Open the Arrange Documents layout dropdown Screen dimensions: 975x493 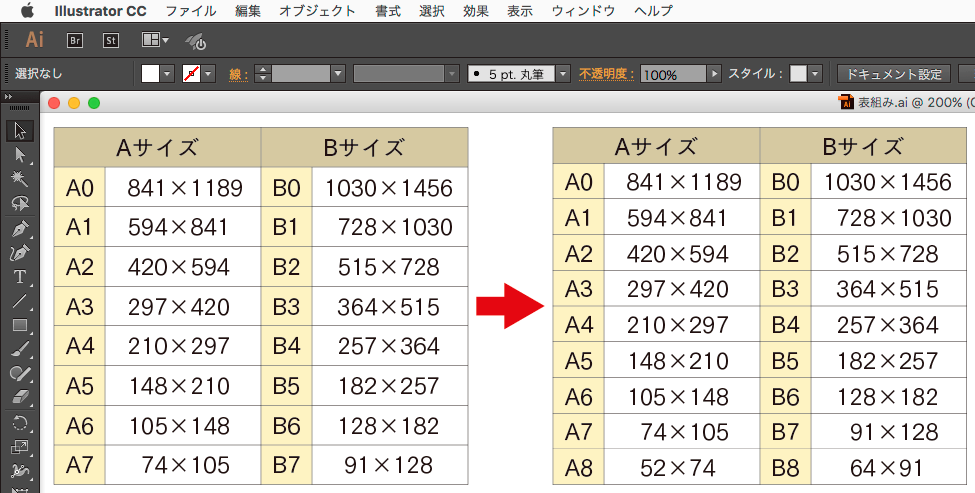tap(155, 40)
